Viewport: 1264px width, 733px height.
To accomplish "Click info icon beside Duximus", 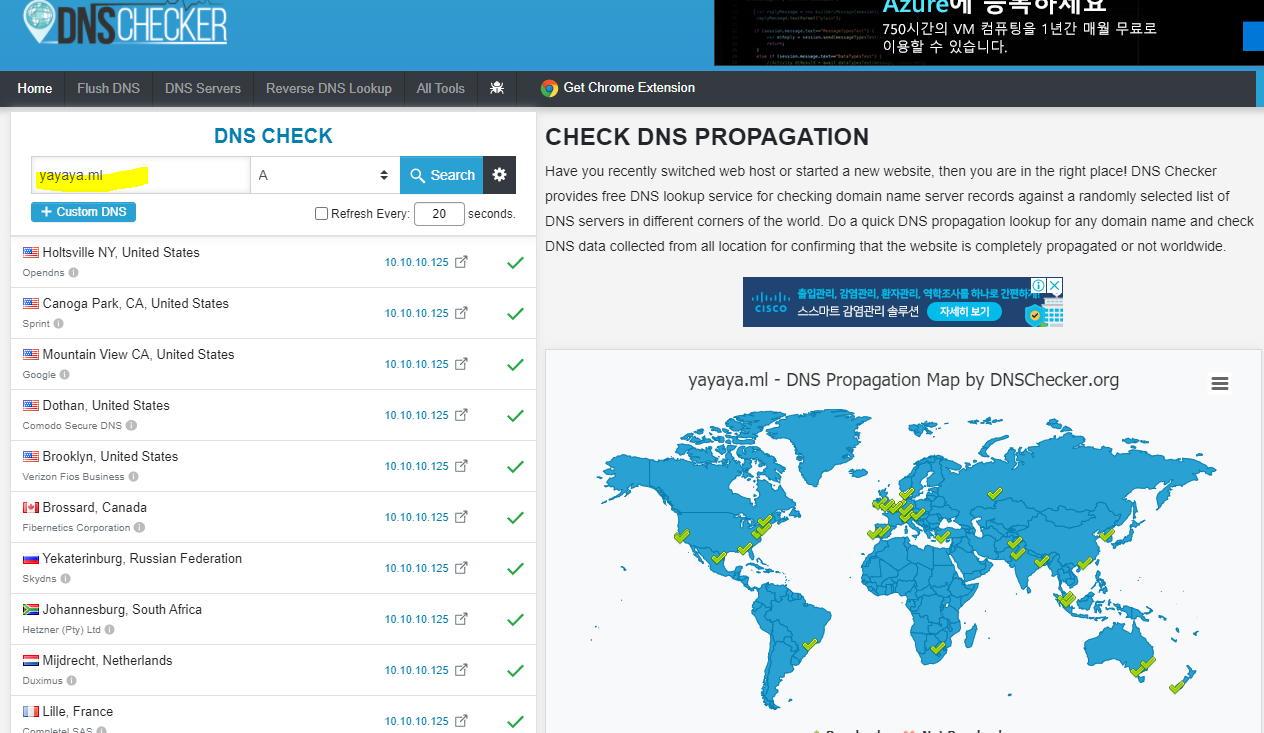I will [x=71, y=681].
